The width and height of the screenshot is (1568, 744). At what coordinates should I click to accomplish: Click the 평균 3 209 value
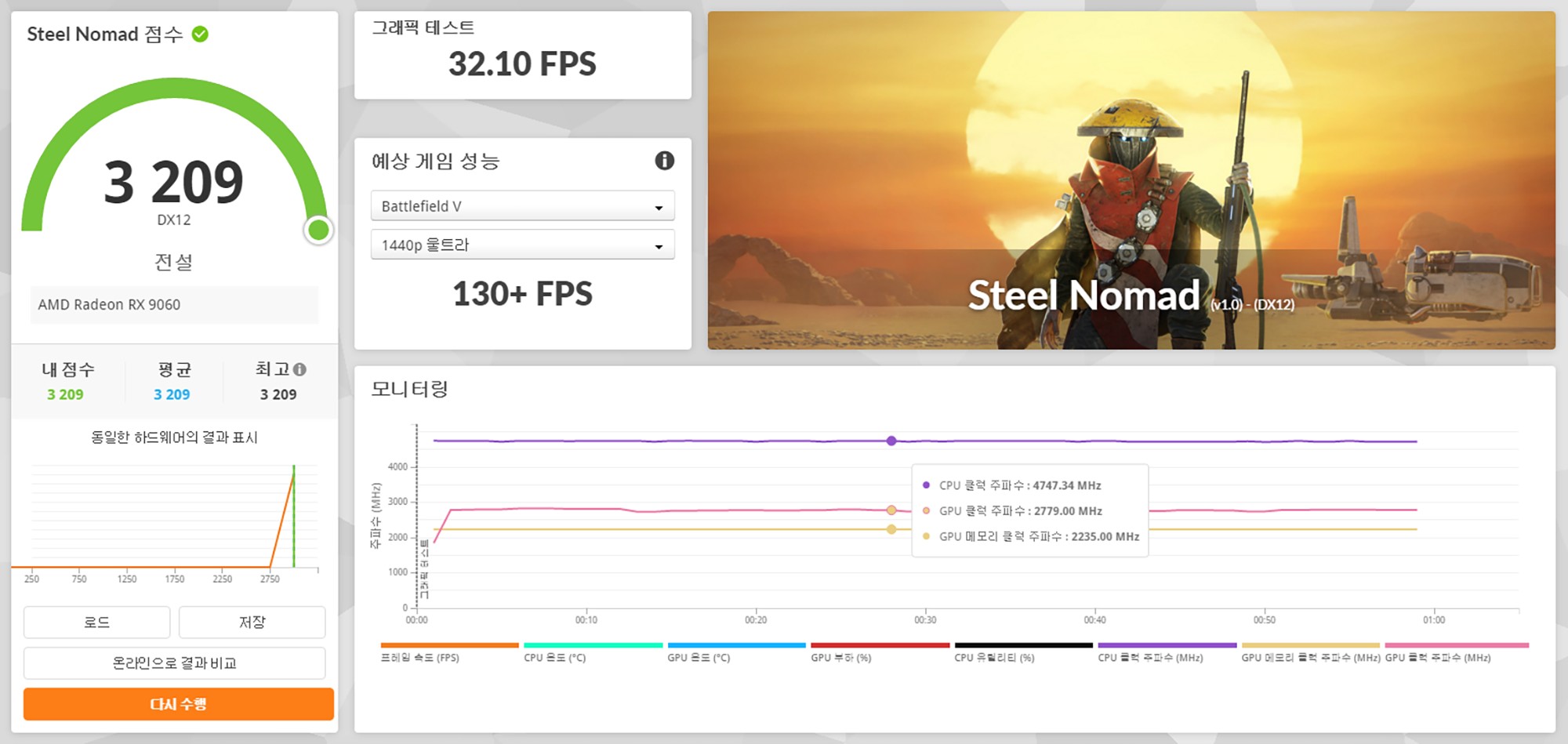172,394
